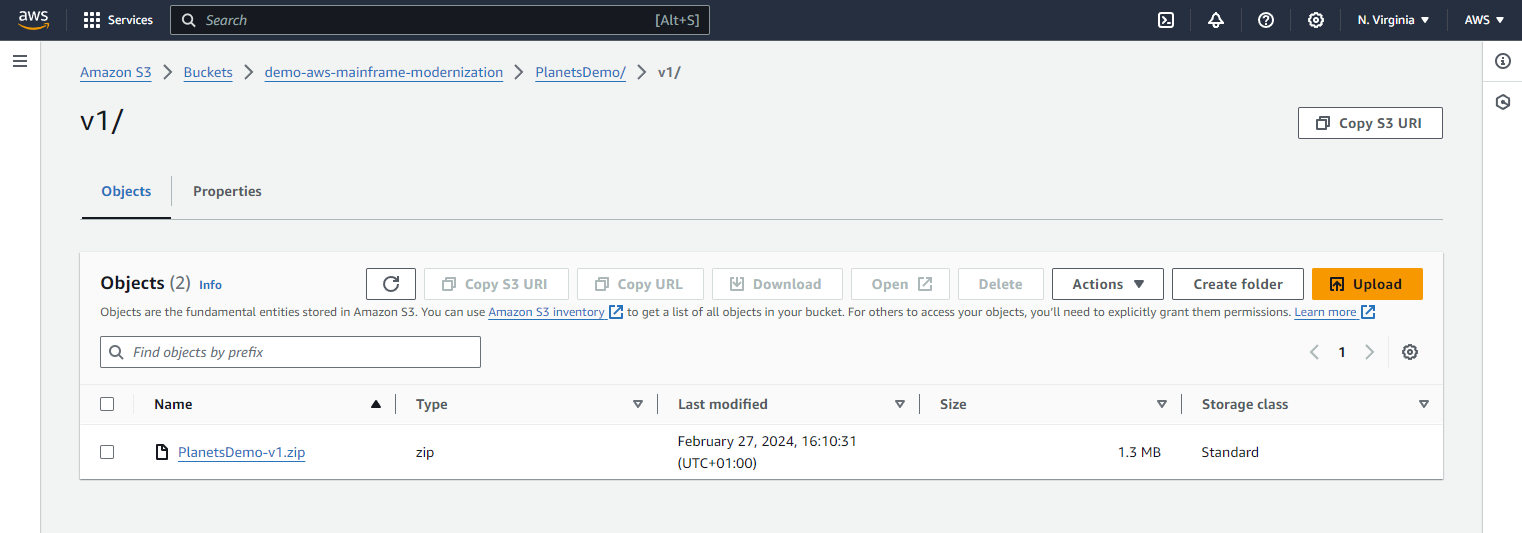Screen dimensions: 1522x533
Task: Click the Download button
Action: [x=777, y=284]
